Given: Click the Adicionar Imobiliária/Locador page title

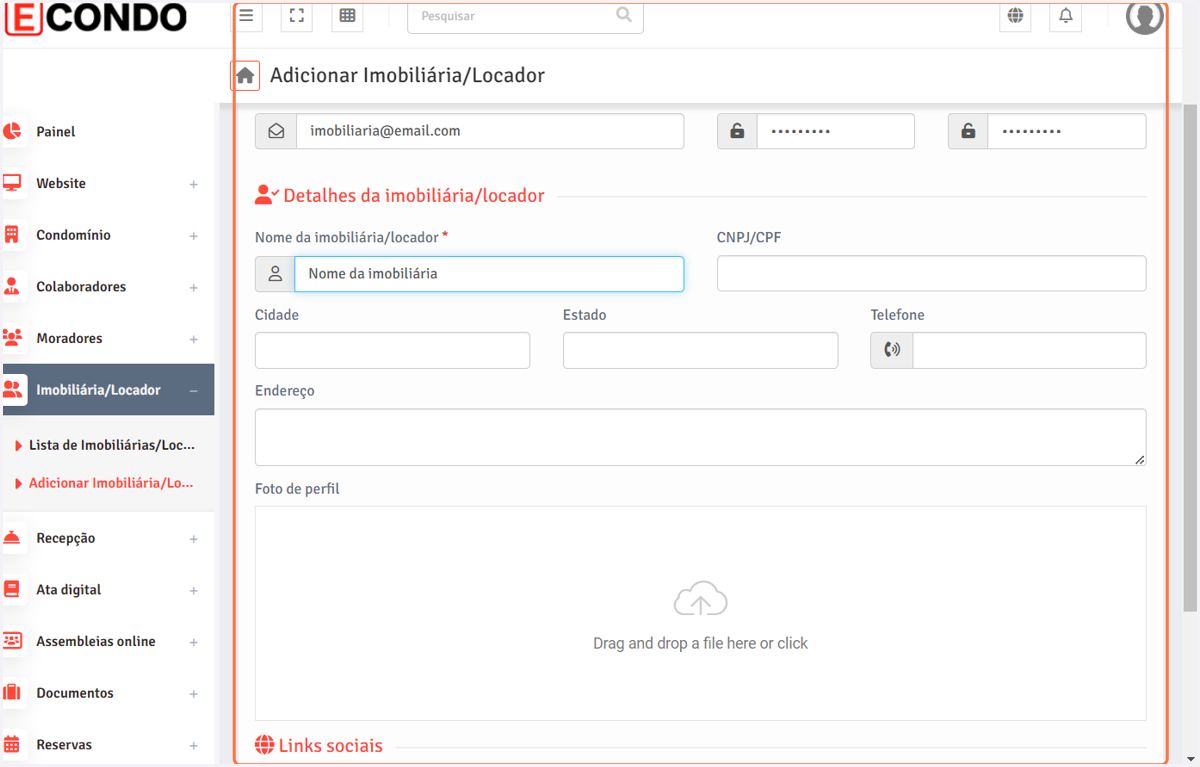Looking at the screenshot, I should (x=407, y=76).
